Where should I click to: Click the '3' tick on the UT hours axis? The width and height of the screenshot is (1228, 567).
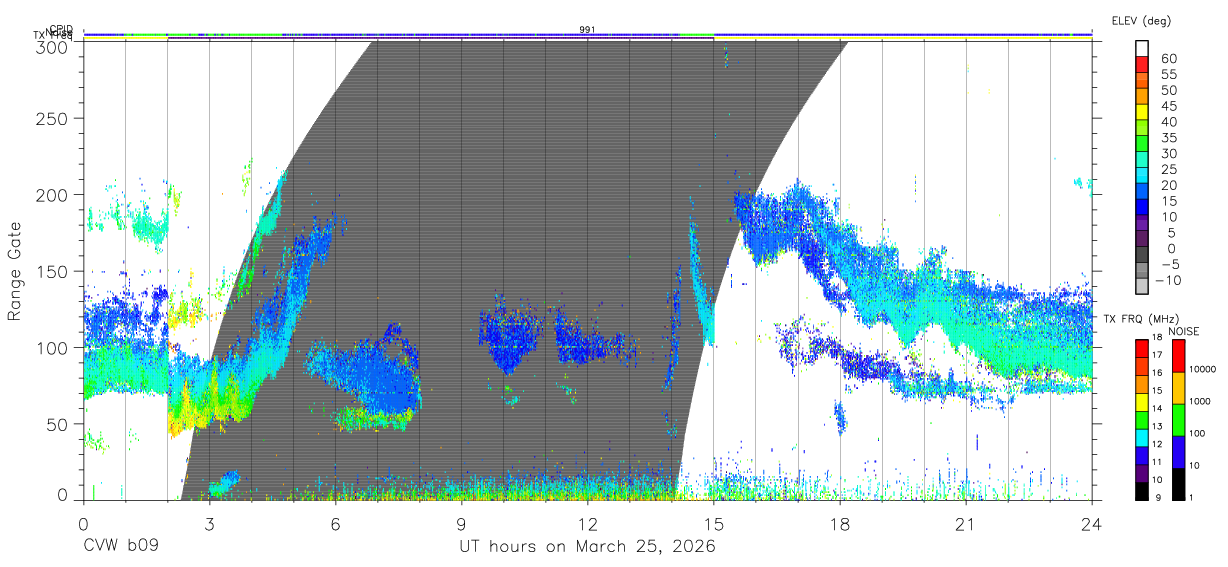click(209, 524)
